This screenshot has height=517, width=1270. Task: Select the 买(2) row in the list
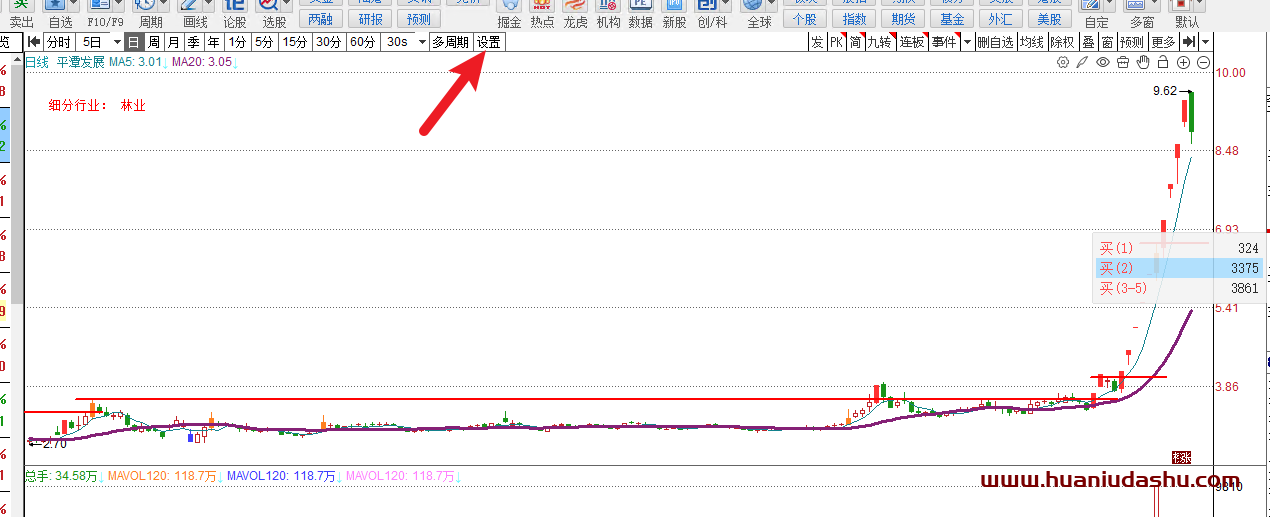click(x=1178, y=268)
